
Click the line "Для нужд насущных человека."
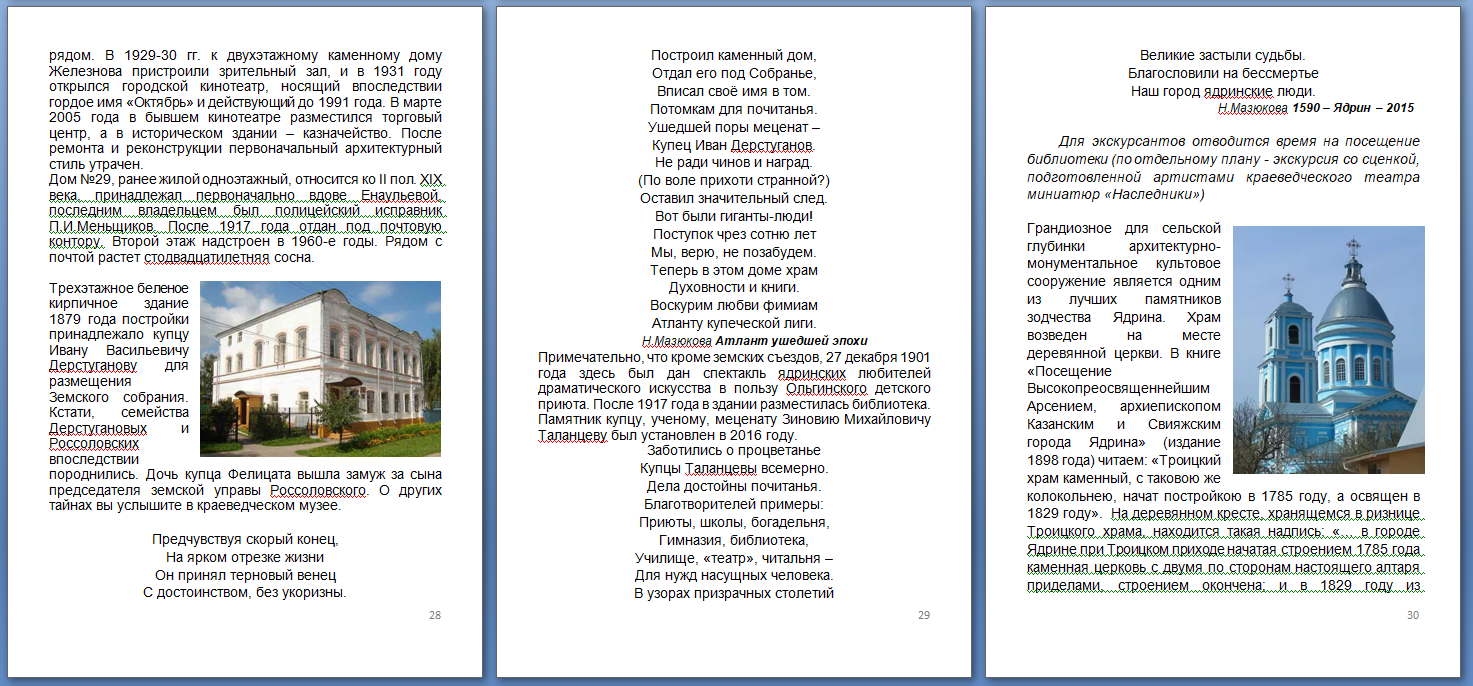(734, 575)
